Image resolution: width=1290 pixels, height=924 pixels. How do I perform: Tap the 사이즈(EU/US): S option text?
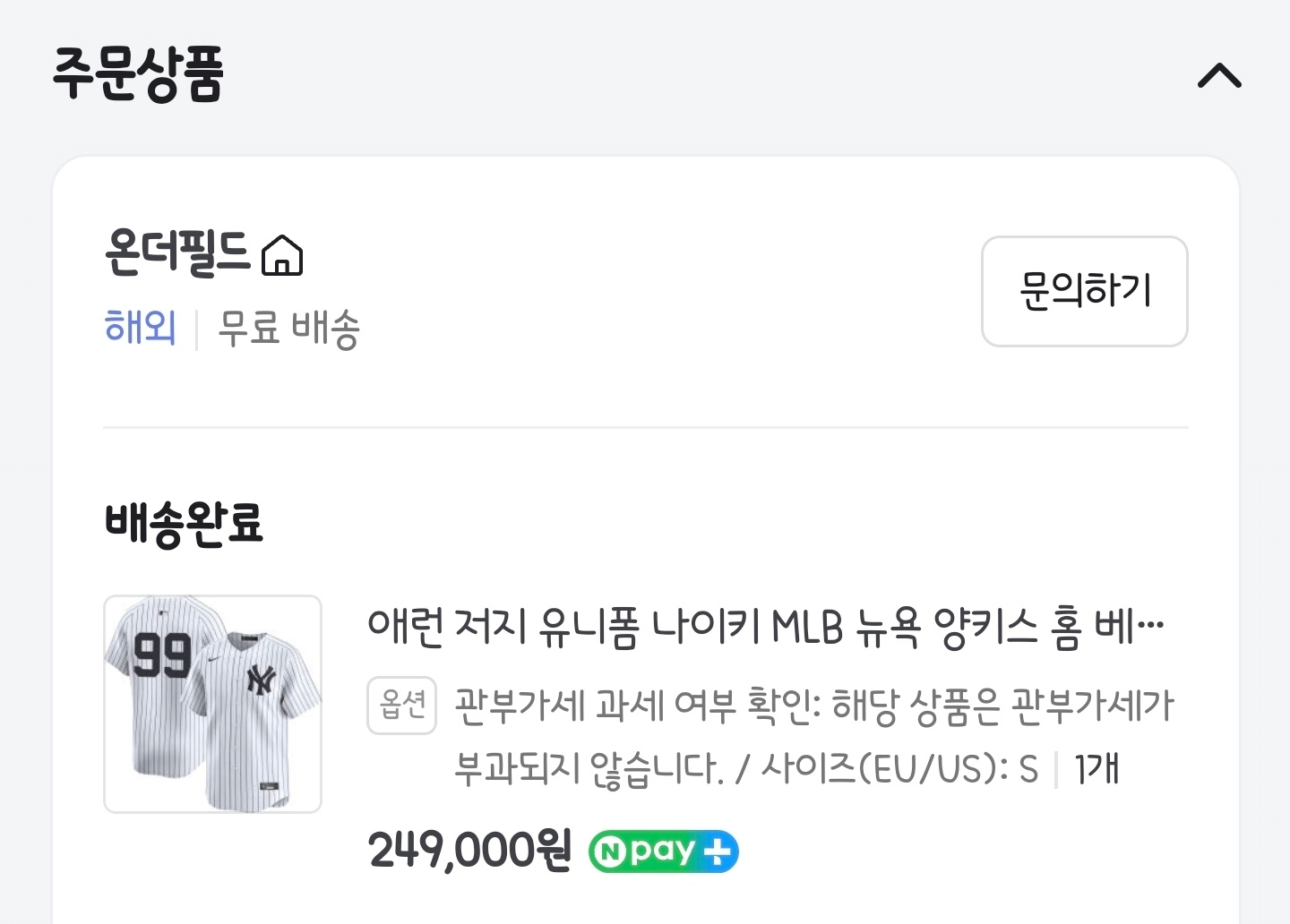click(x=899, y=769)
